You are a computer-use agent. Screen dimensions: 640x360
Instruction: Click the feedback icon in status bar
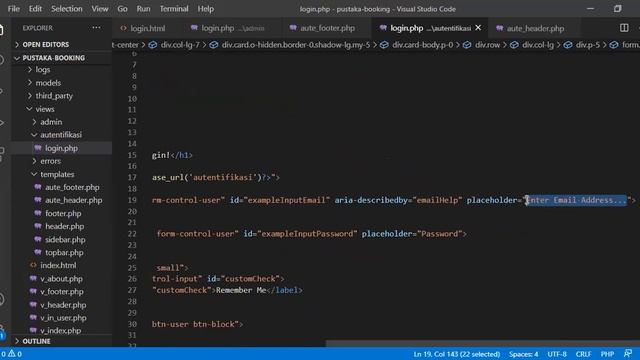[x=628, y=353]
